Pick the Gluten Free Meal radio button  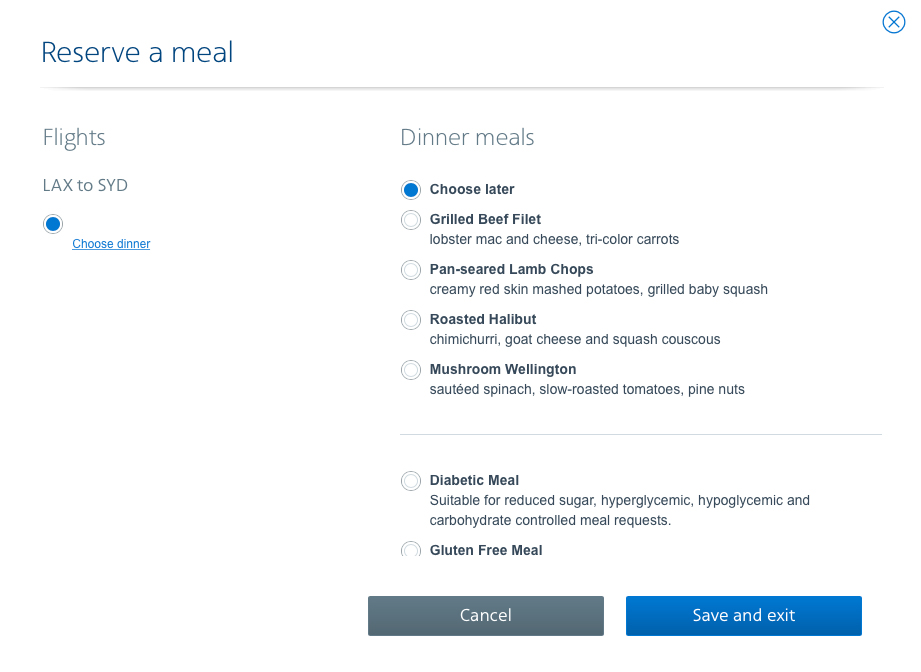pos(411,550)
